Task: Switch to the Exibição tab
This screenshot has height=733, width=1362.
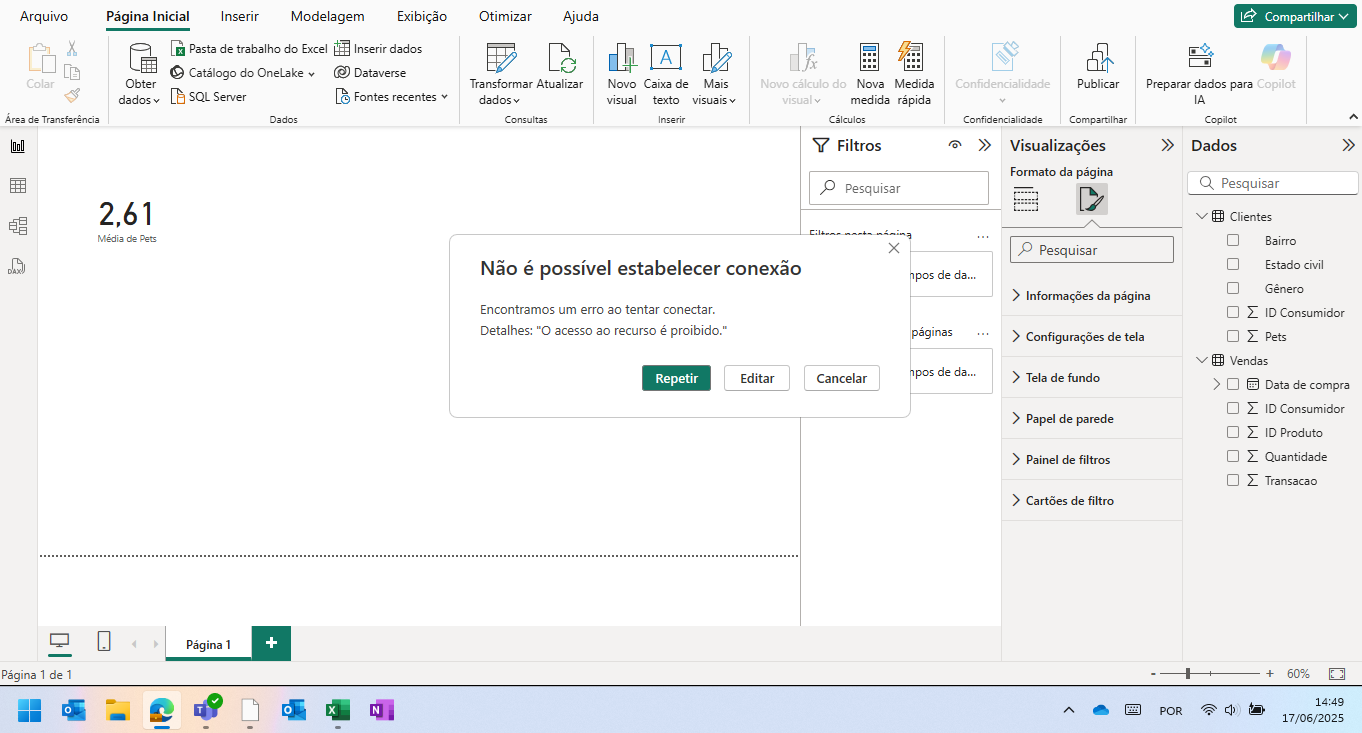Action: (422, 16)
